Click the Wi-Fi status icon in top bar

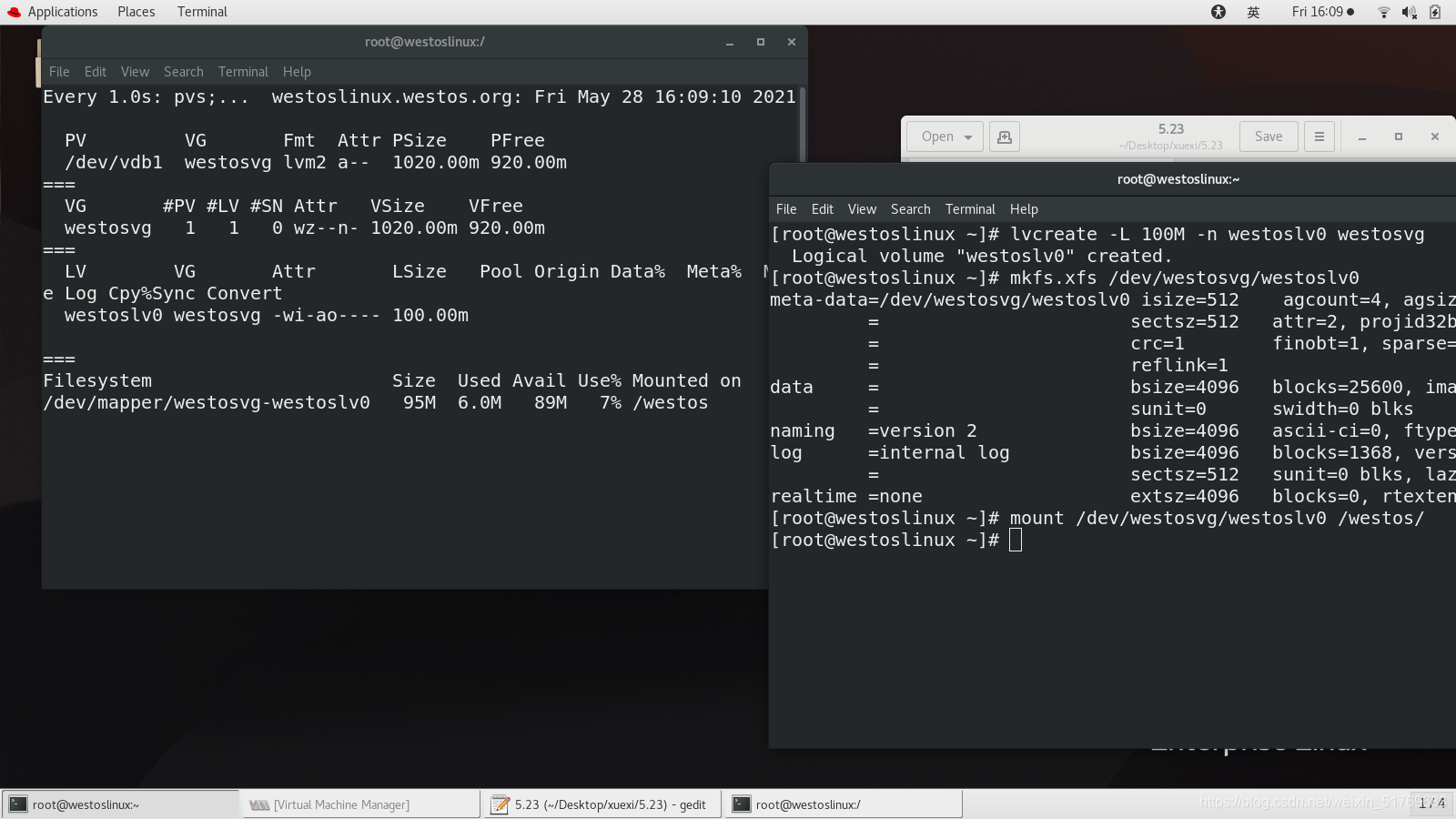(1382, 12)
